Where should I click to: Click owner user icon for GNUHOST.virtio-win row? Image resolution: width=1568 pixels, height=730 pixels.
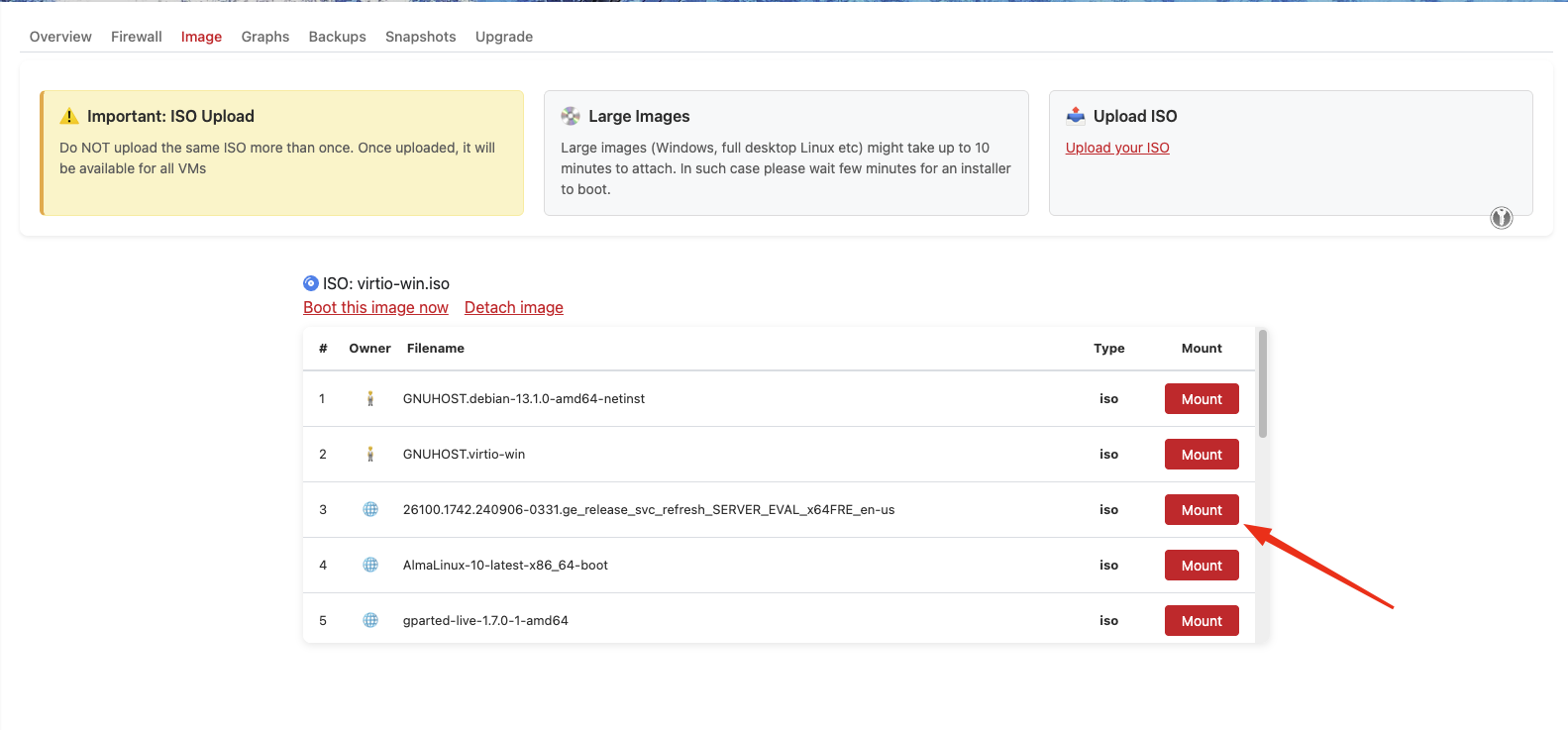370,455
